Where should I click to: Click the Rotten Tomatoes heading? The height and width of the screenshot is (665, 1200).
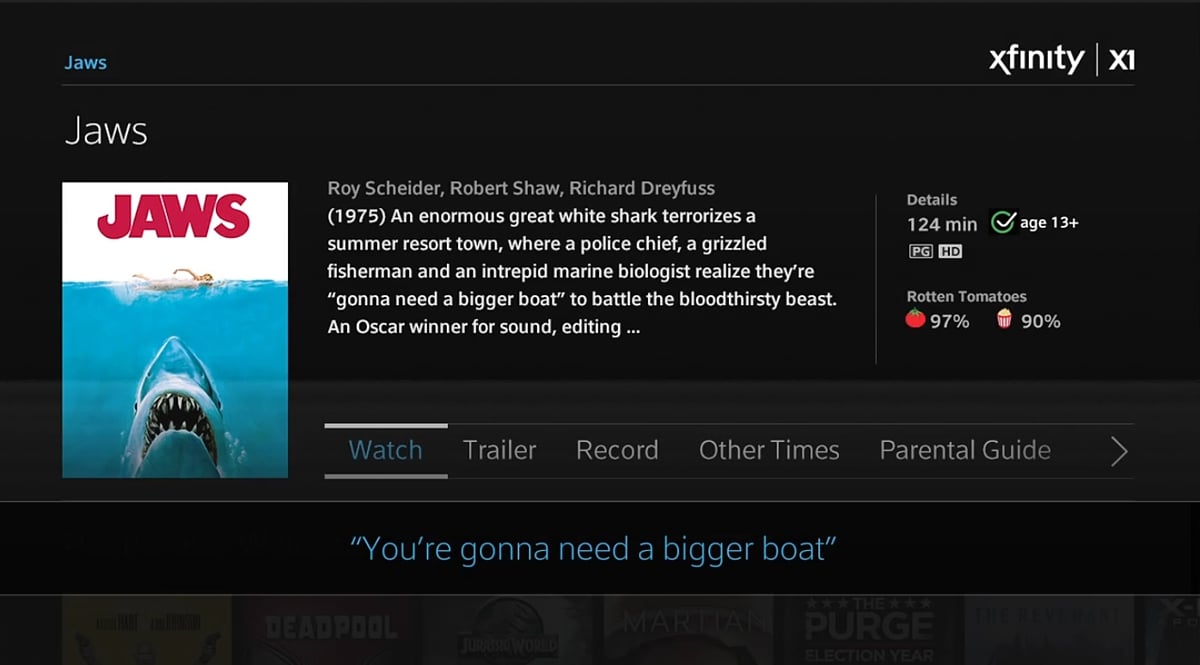[x=966, y=297]
